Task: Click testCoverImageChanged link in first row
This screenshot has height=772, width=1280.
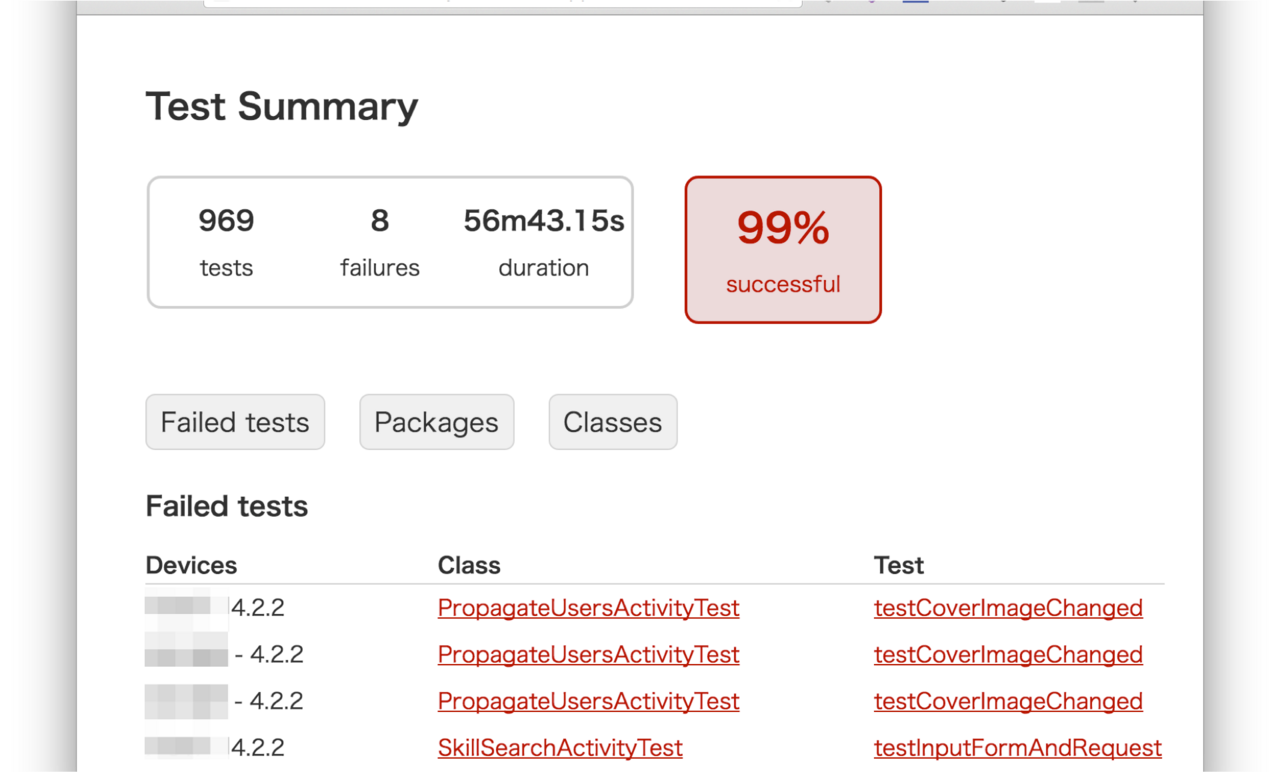Action: point(1008,608)
